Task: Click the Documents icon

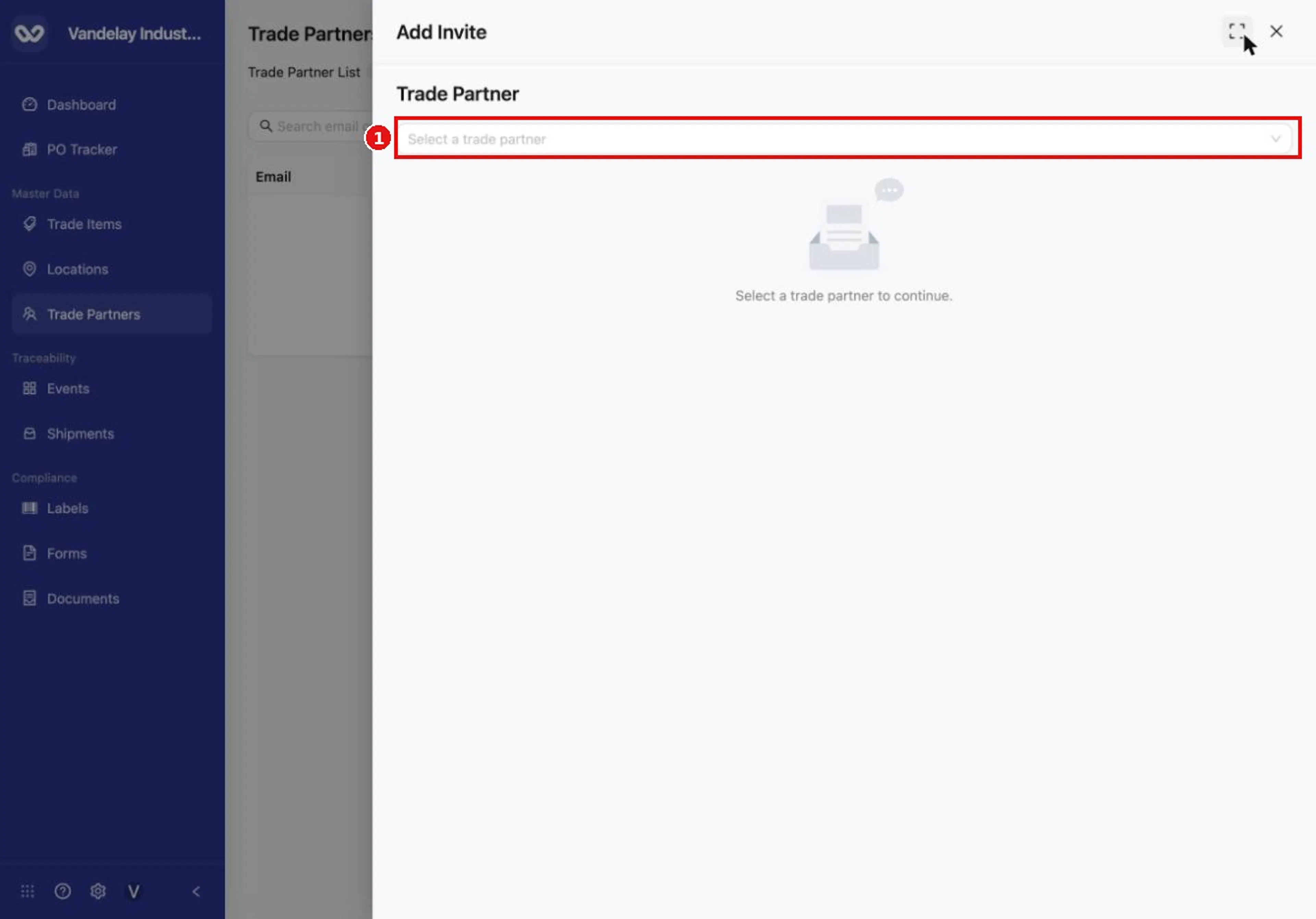Action: tap(29, 598)
